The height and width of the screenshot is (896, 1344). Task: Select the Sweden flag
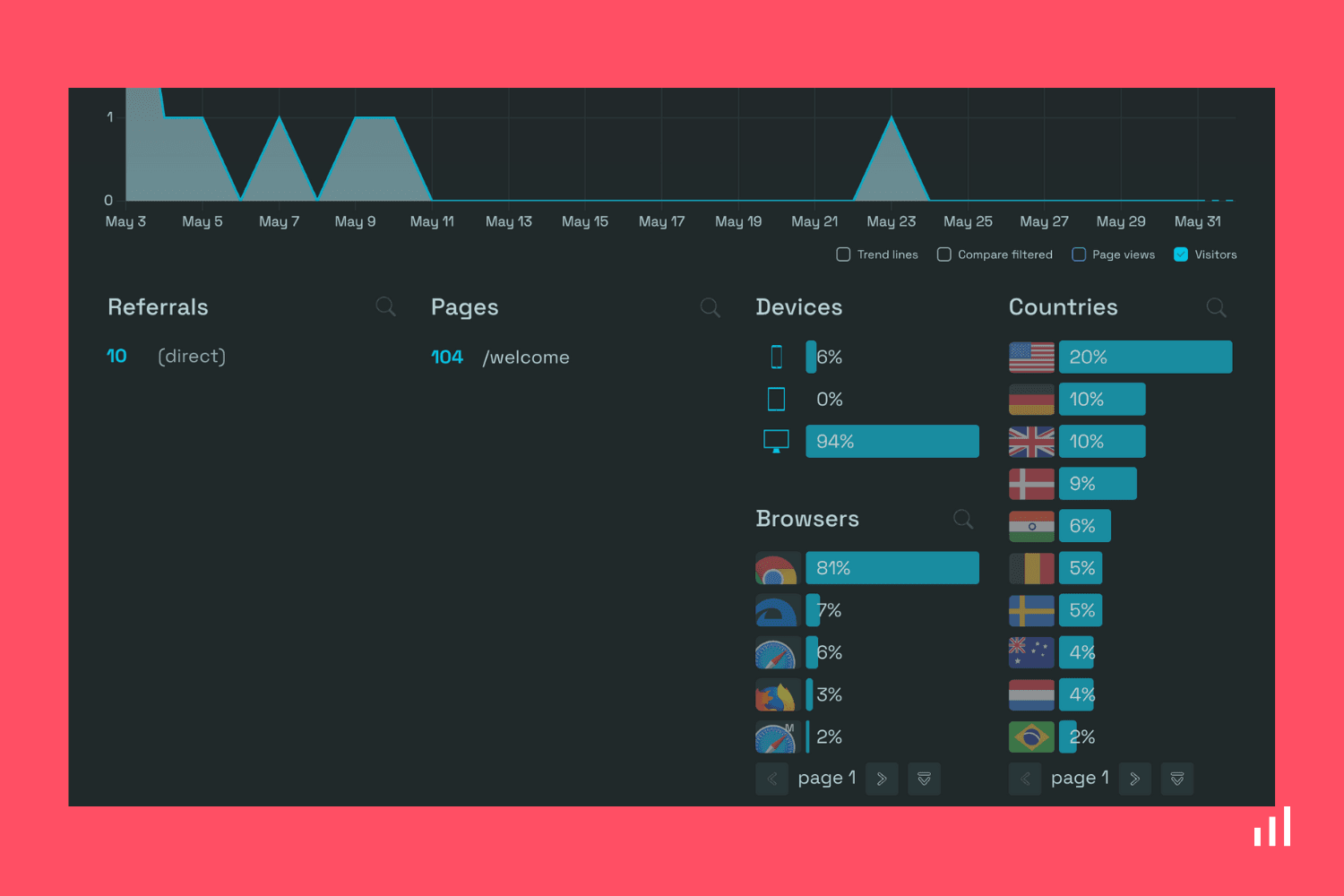(x=1031, y=610)
